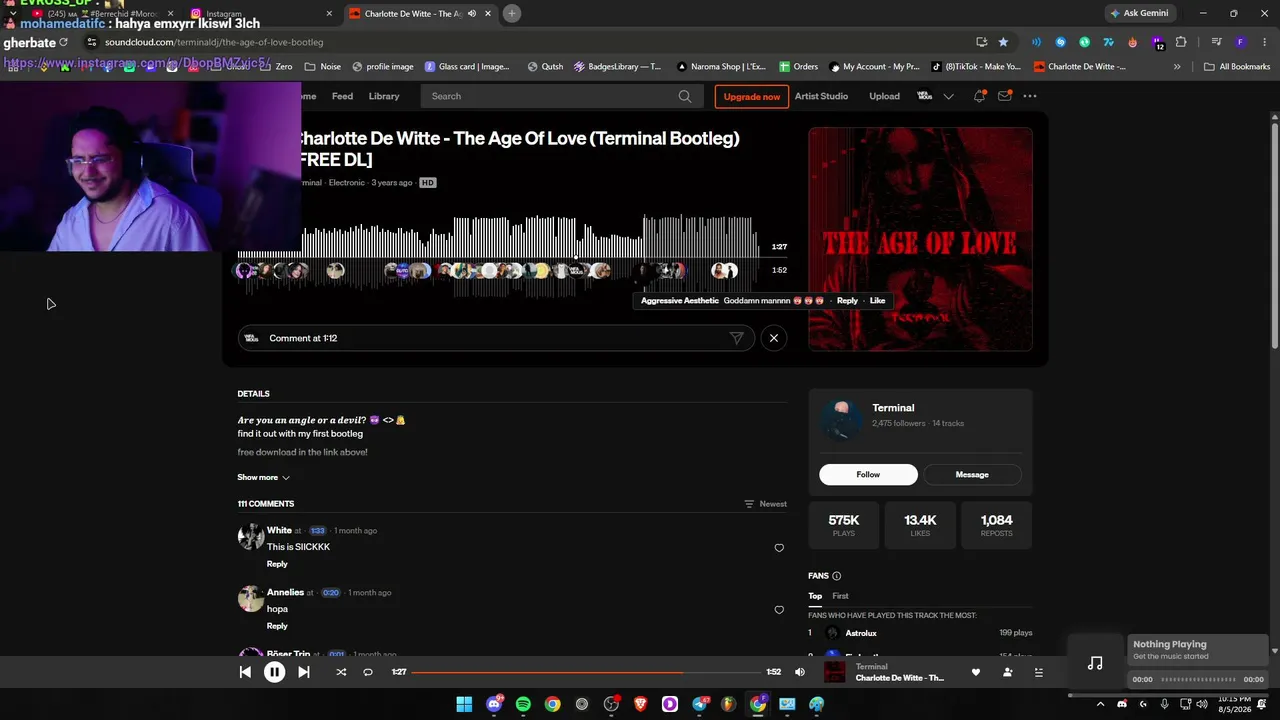Follow the artist from the player bar
1280x720 pixels.
pos(1008,672)
